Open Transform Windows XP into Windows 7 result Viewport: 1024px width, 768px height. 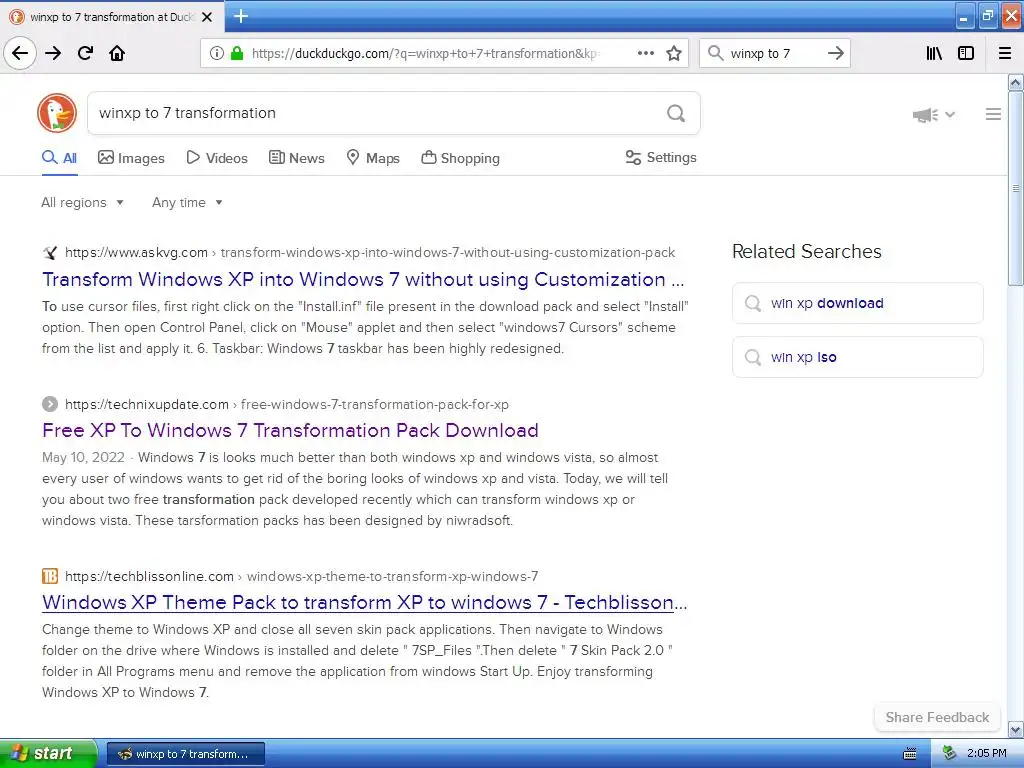(x=363, y=280)
